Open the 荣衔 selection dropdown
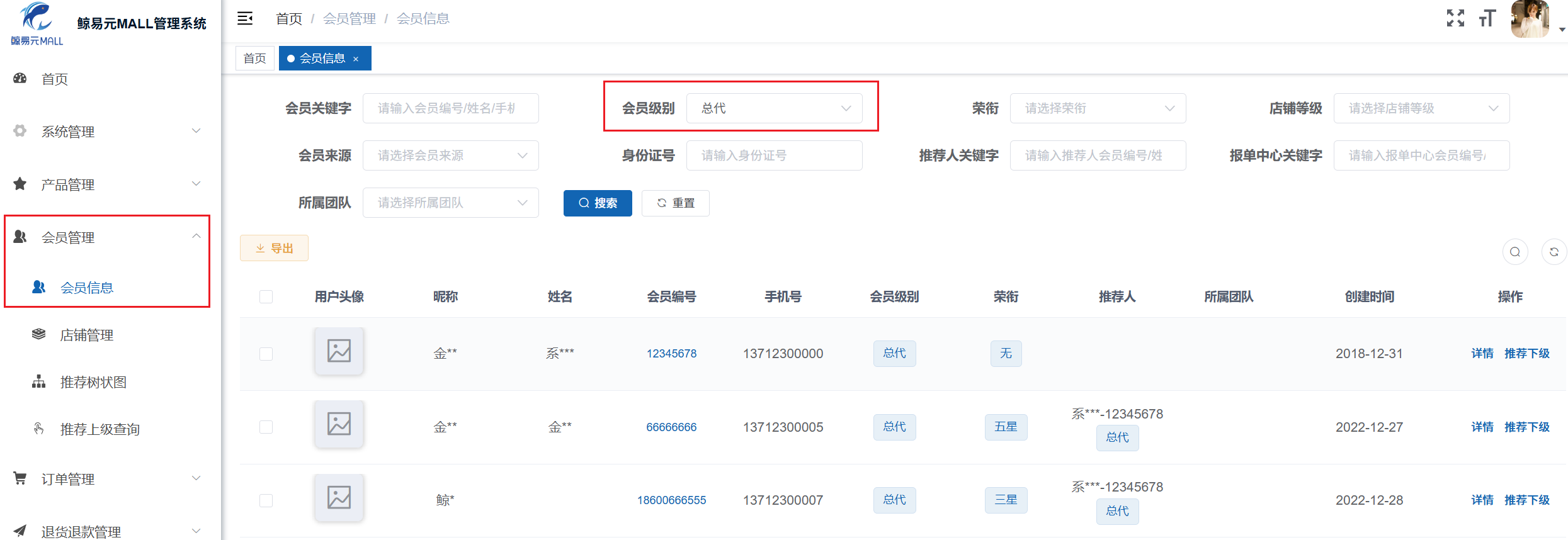 pos(1098,108)
